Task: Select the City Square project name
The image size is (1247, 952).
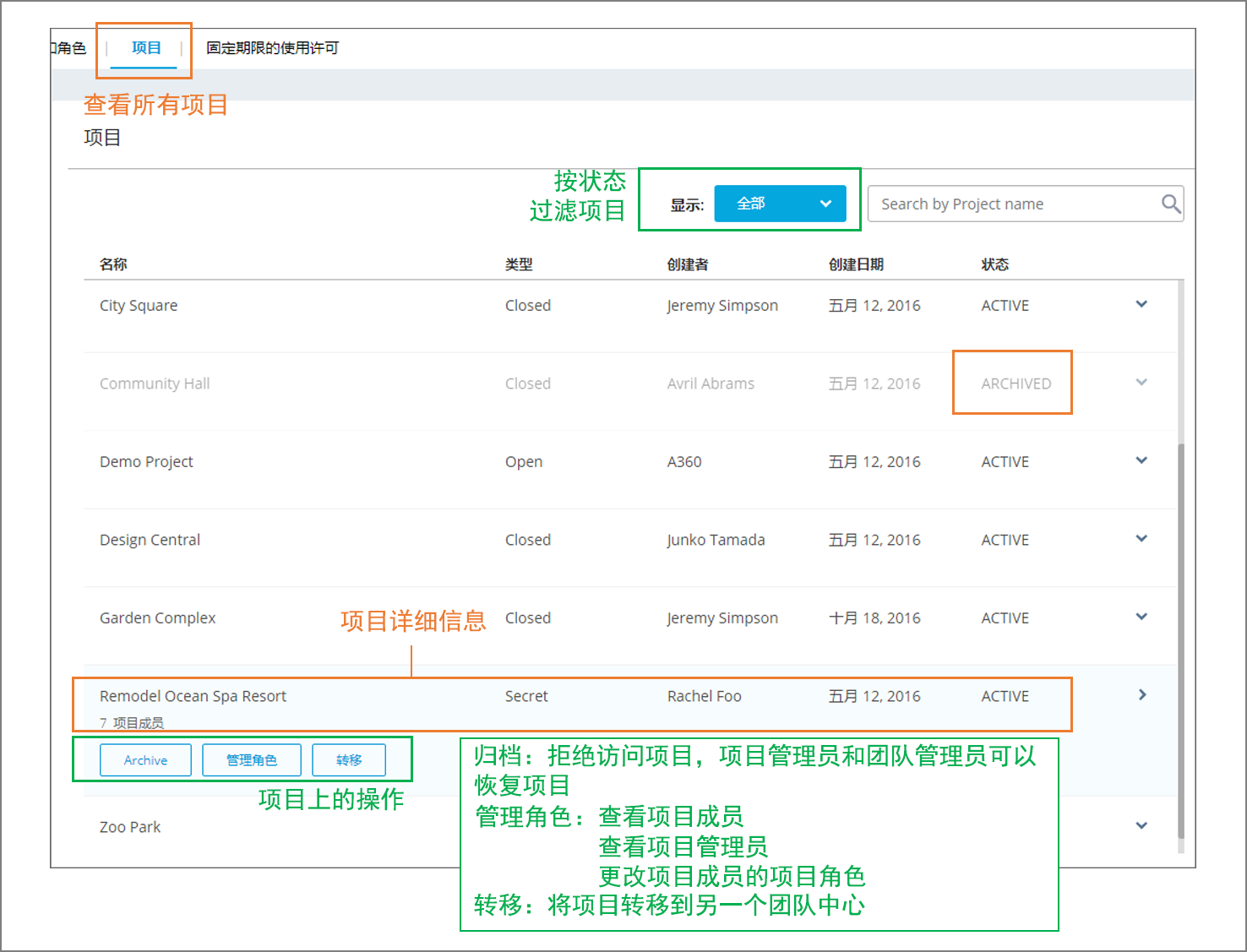Action: tap(139, 305)
